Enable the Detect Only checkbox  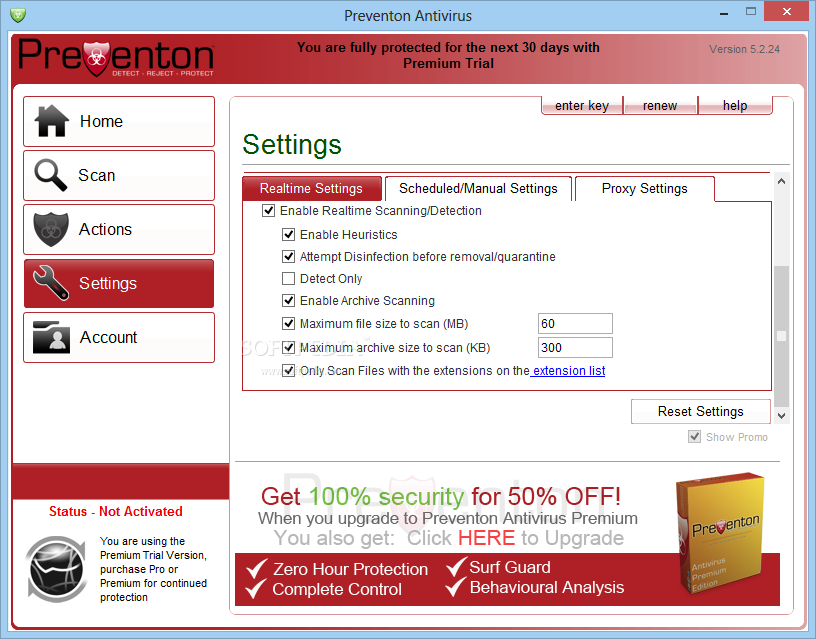[288, 278]
